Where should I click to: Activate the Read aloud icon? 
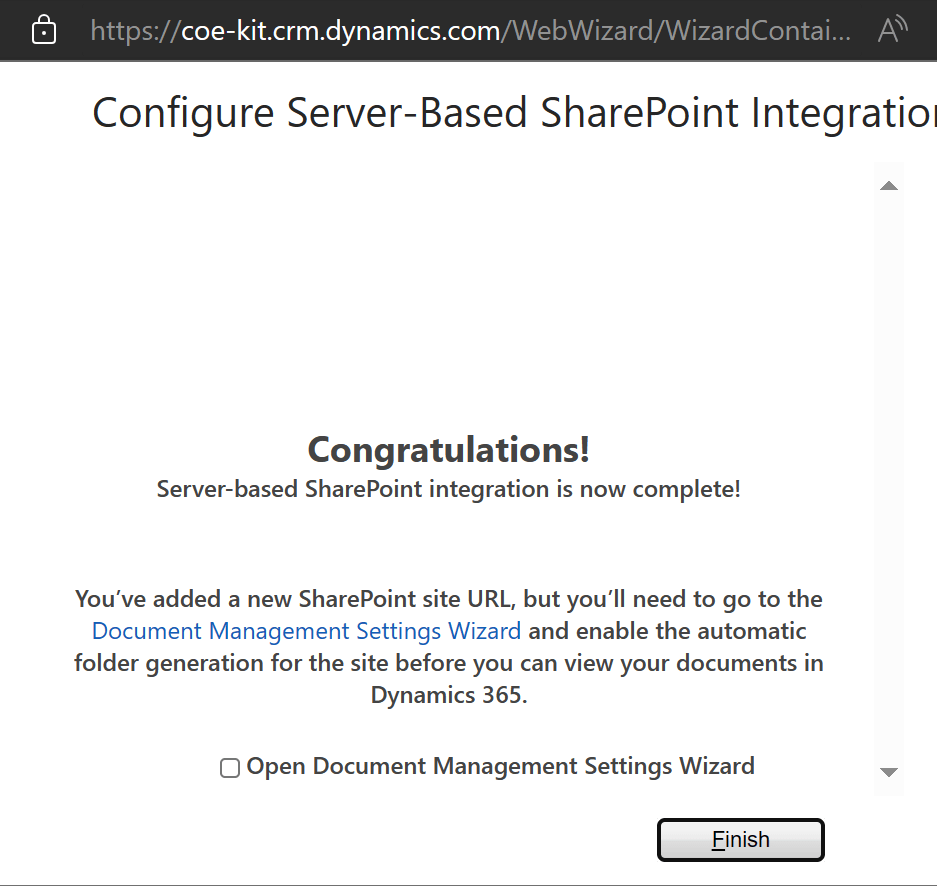click(891, 31)
